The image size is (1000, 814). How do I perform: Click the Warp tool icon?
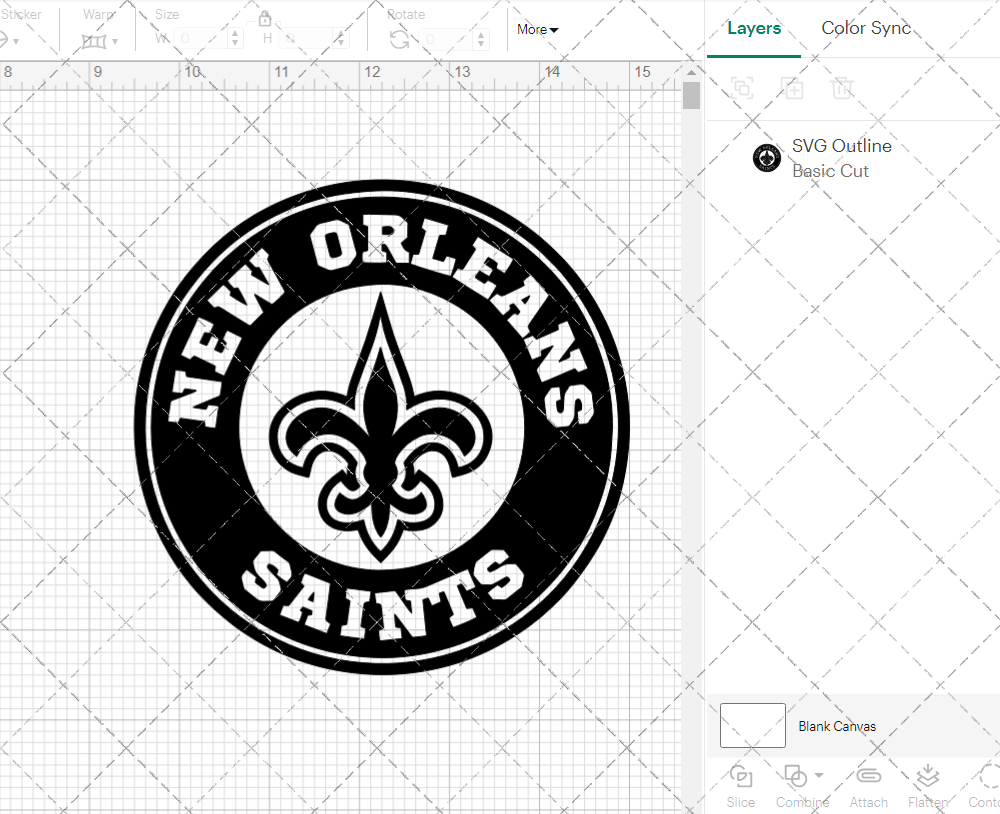point(95,40)
